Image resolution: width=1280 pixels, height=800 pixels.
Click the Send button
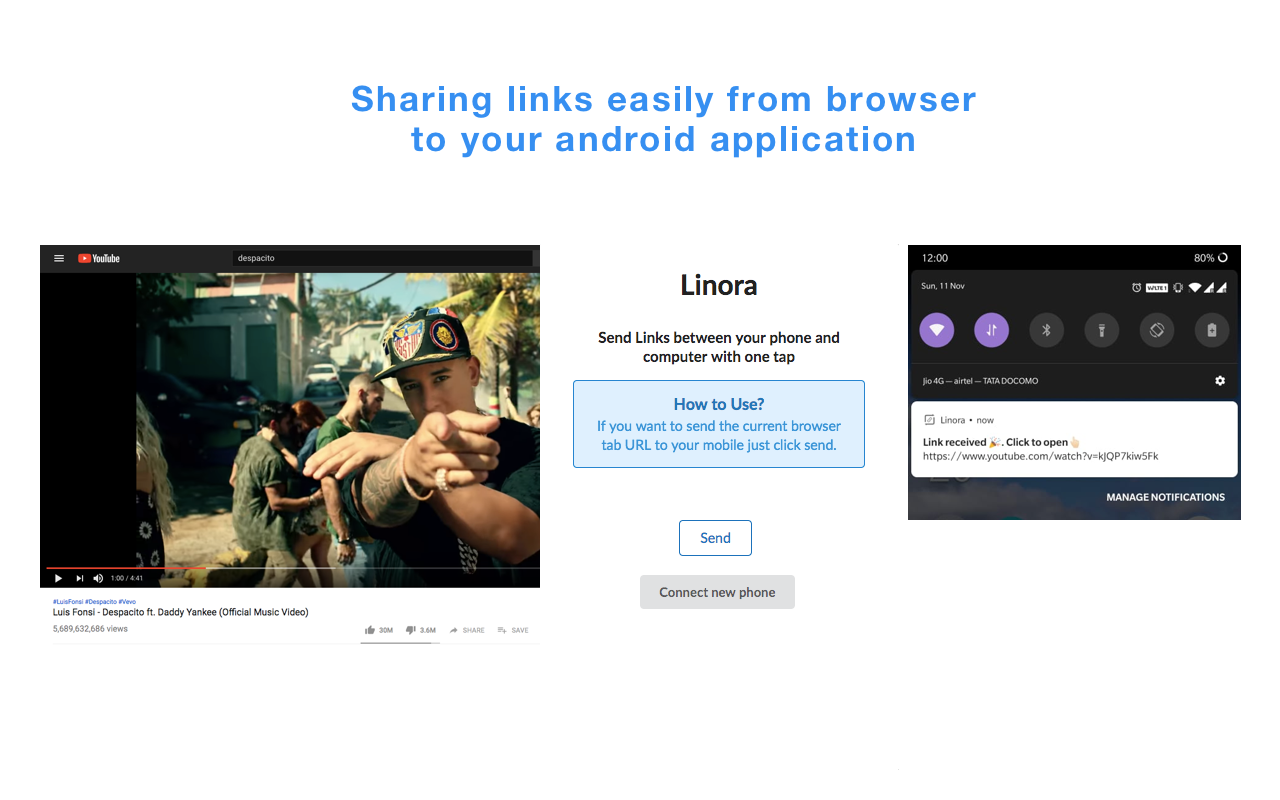(x=715, y=538)
